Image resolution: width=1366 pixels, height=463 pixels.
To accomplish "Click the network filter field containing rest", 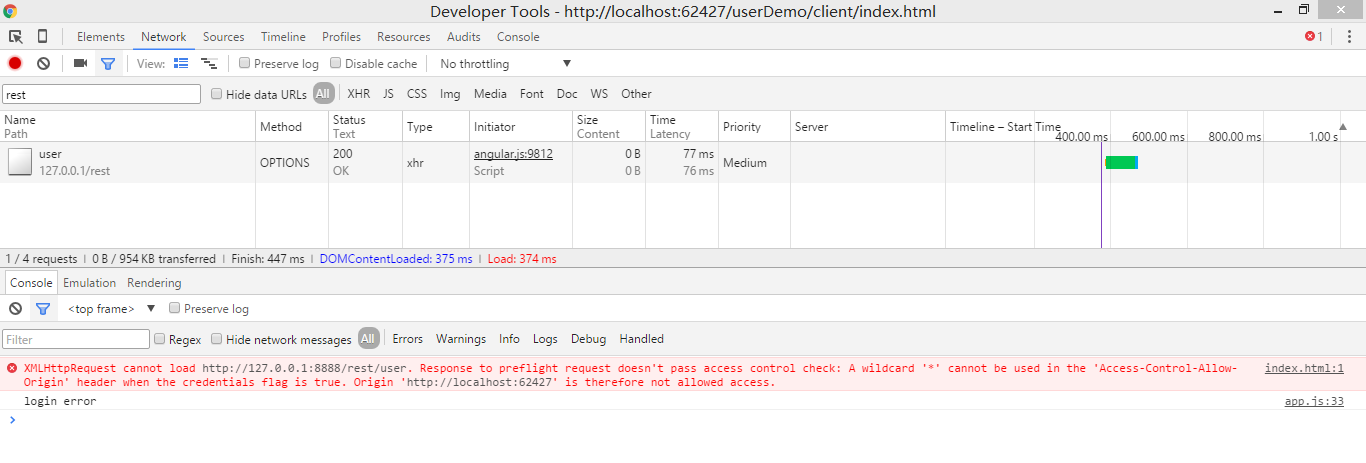I will tap(101, 94).
